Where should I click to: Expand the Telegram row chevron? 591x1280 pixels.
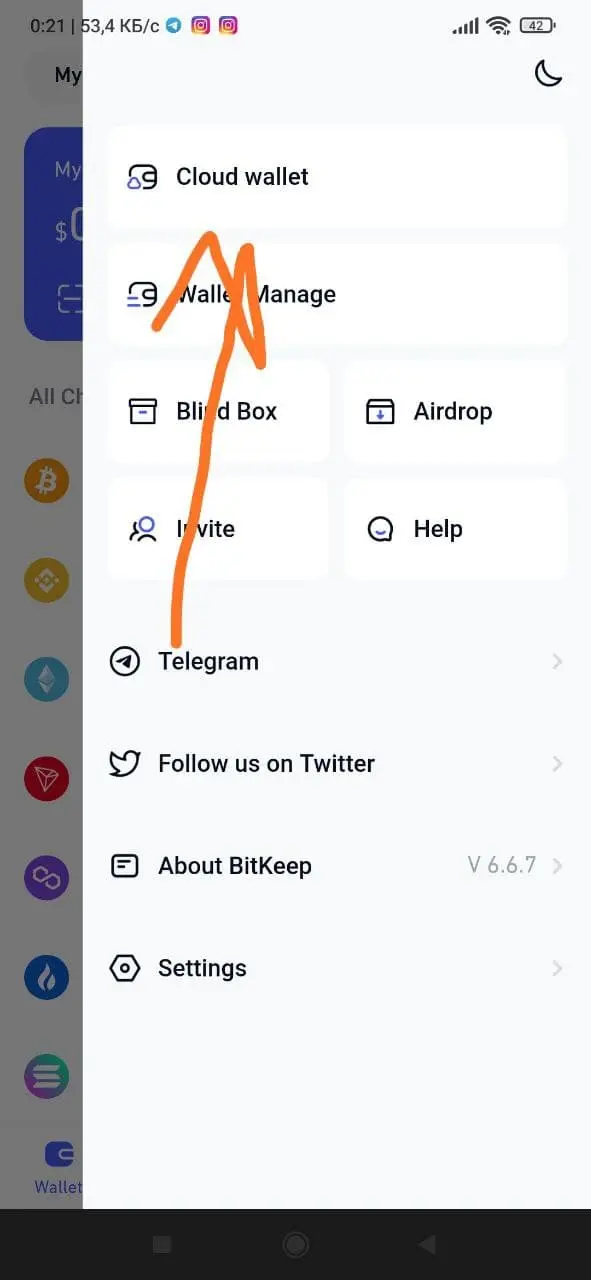tap(557, 661)
